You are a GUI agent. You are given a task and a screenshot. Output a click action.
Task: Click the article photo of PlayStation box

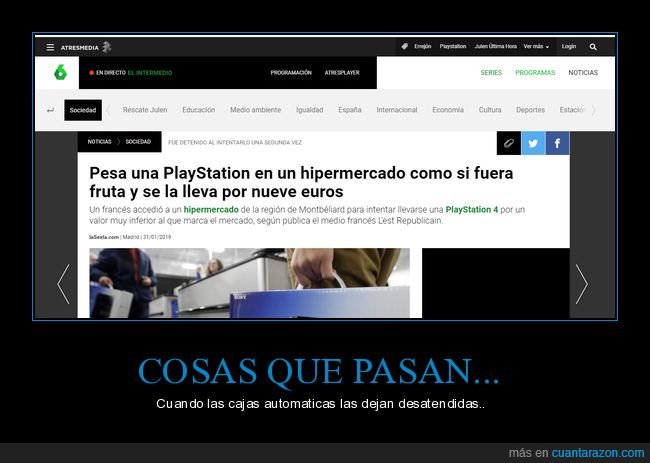249,283
